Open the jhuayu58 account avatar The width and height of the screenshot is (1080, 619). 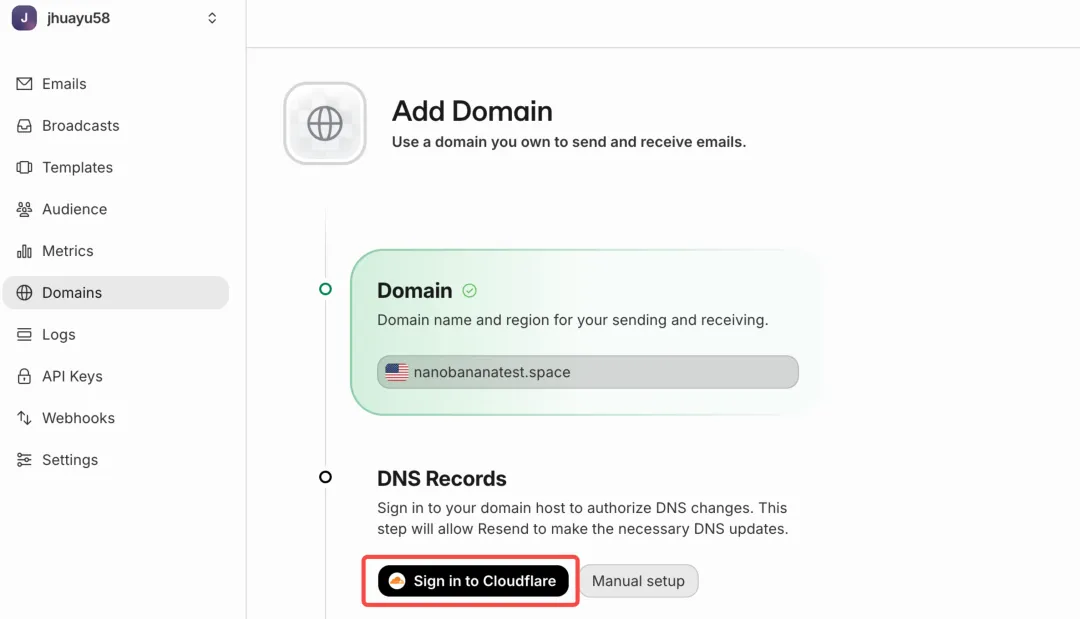[x=24, y=18]
